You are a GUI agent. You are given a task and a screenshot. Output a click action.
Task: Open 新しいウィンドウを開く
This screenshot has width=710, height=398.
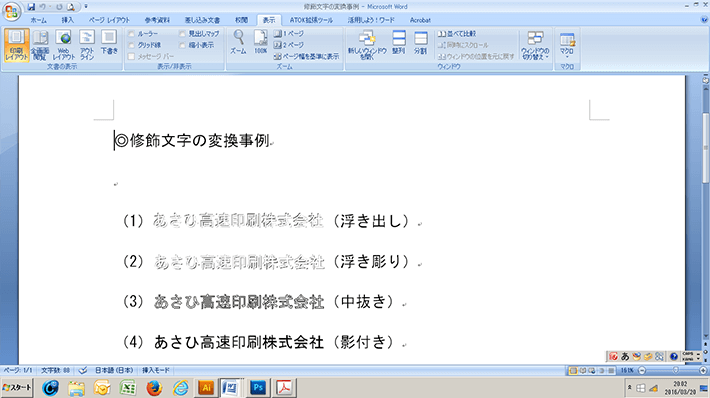point(367,45)
